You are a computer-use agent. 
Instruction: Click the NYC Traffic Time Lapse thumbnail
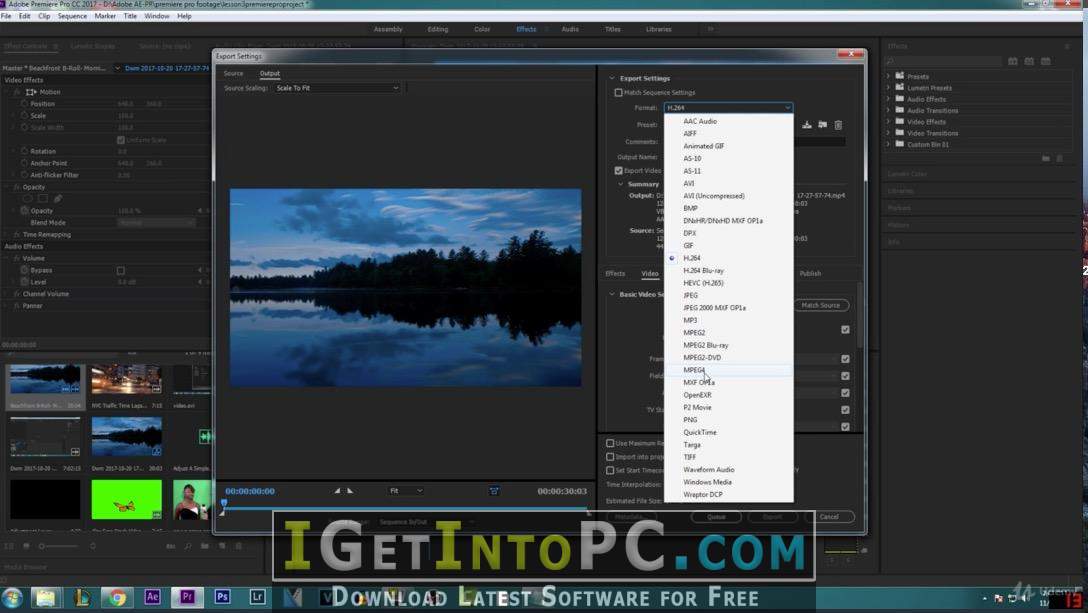coord(126,381)
